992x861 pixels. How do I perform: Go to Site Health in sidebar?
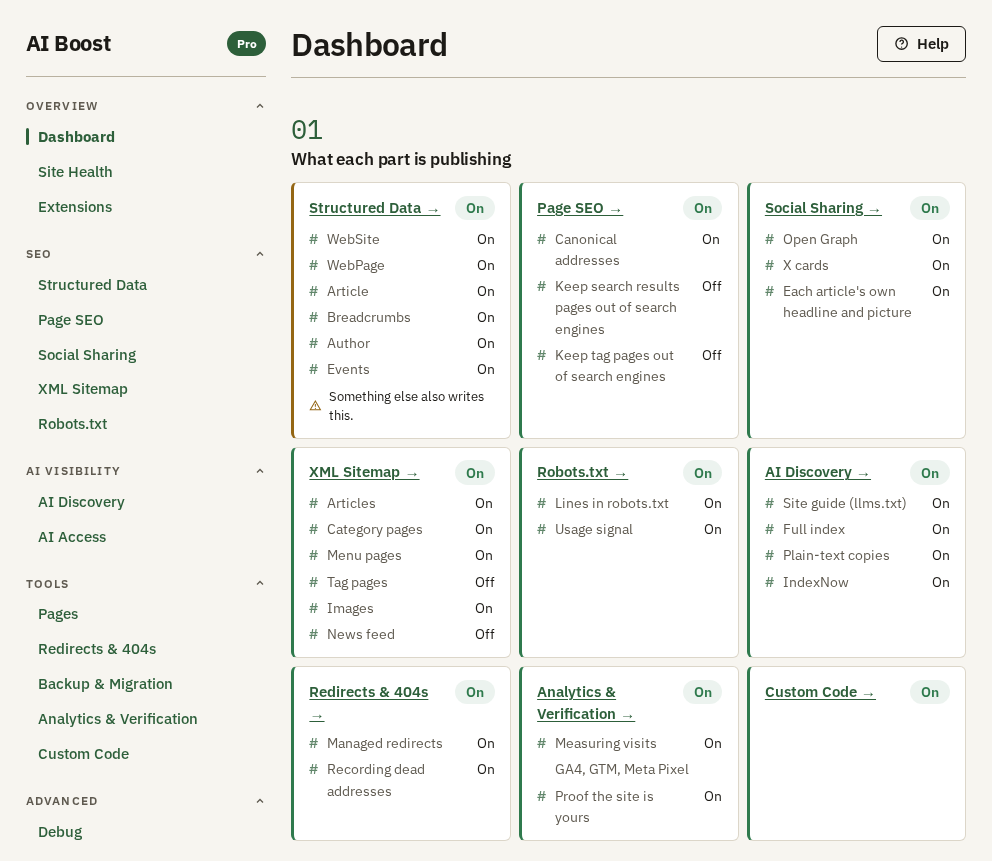tap(75, 172)
